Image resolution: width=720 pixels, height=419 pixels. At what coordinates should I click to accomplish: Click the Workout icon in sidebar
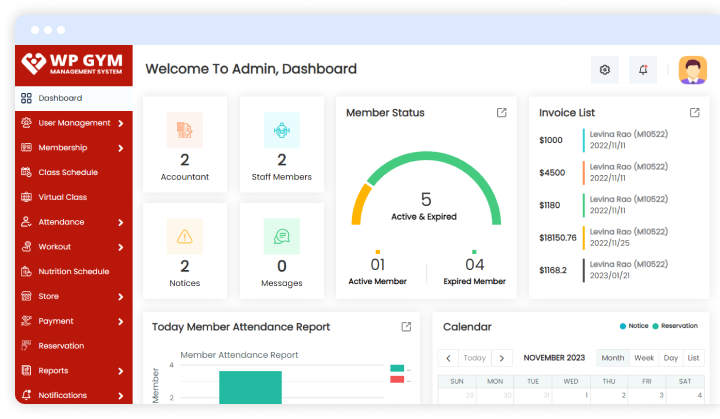tap(26, 247)
